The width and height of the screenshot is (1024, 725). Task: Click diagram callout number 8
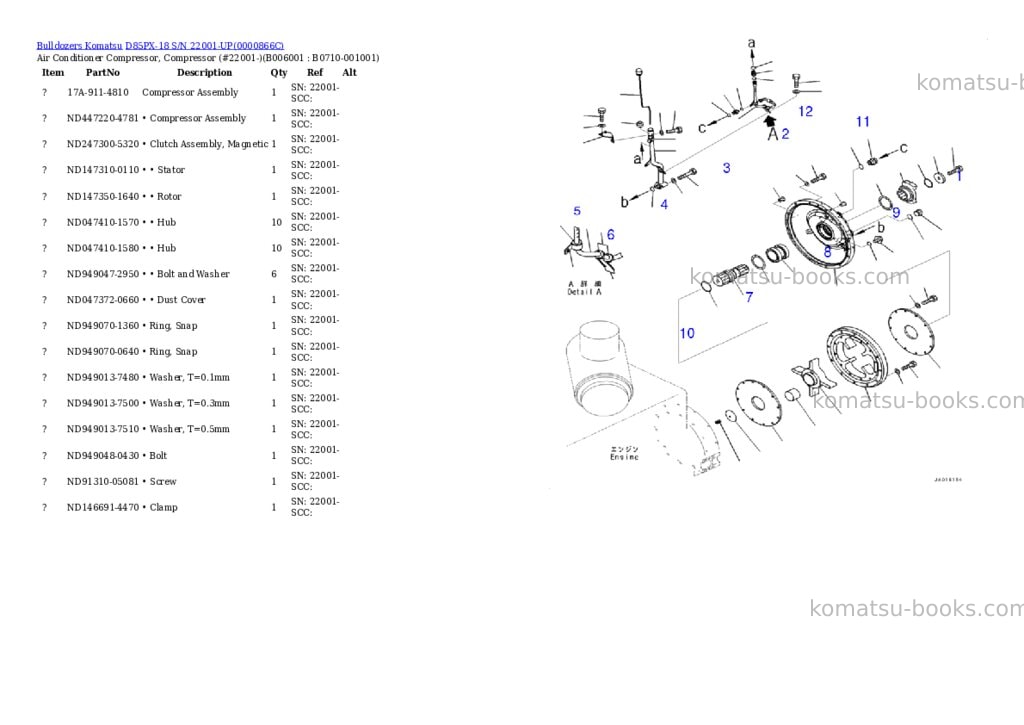click(827, 251)
